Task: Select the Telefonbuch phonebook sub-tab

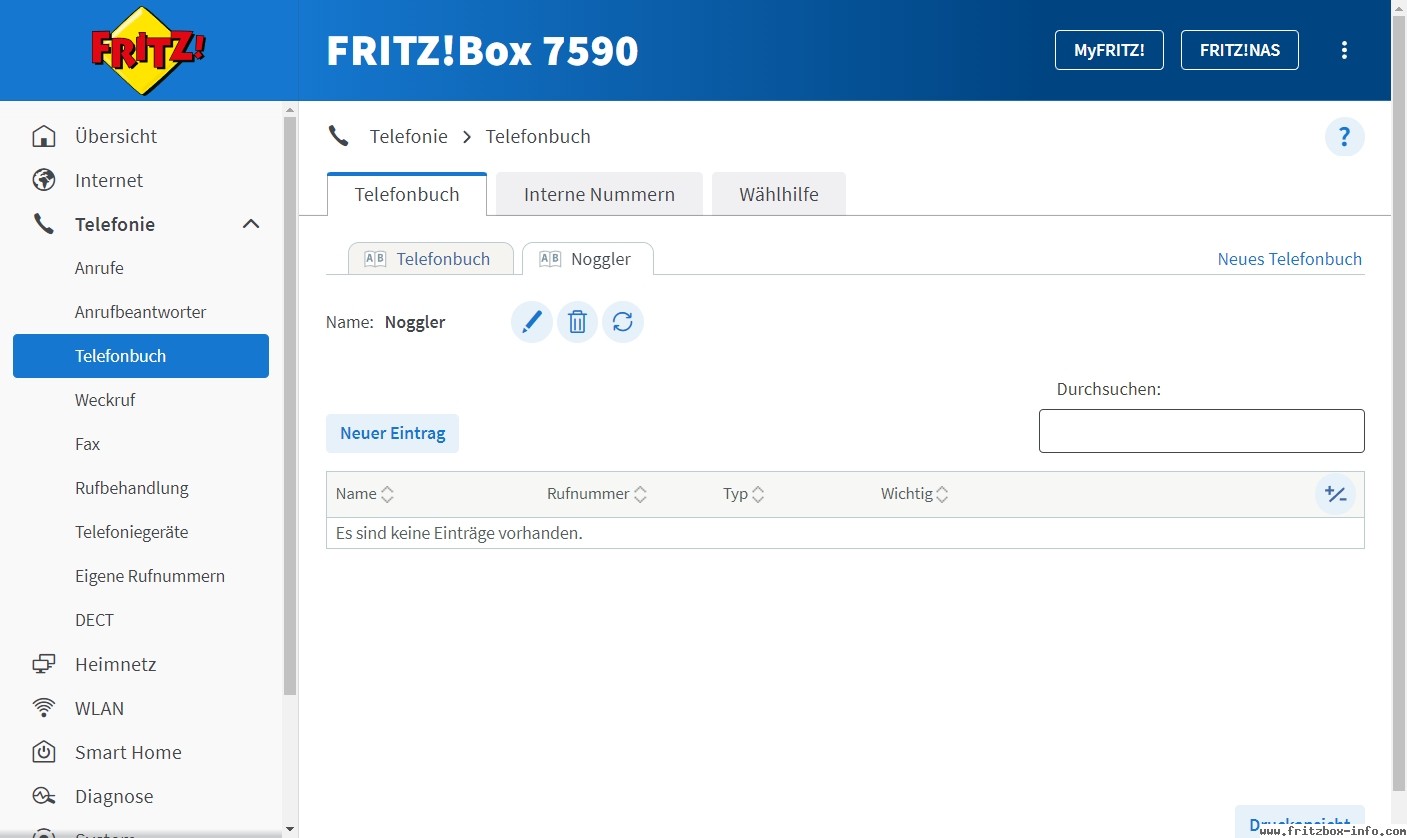Action: coord(430,259)
